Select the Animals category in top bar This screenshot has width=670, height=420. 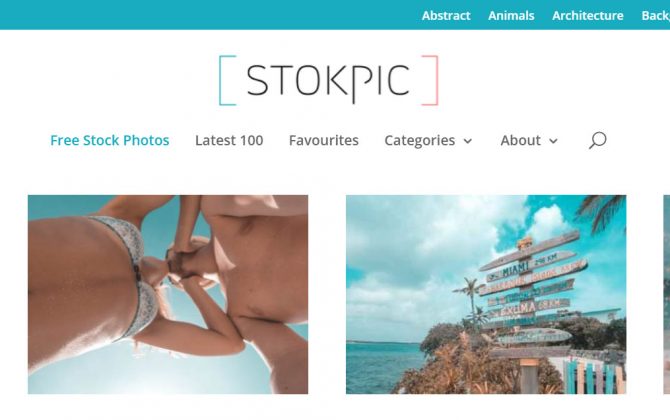tap(511, 15)
